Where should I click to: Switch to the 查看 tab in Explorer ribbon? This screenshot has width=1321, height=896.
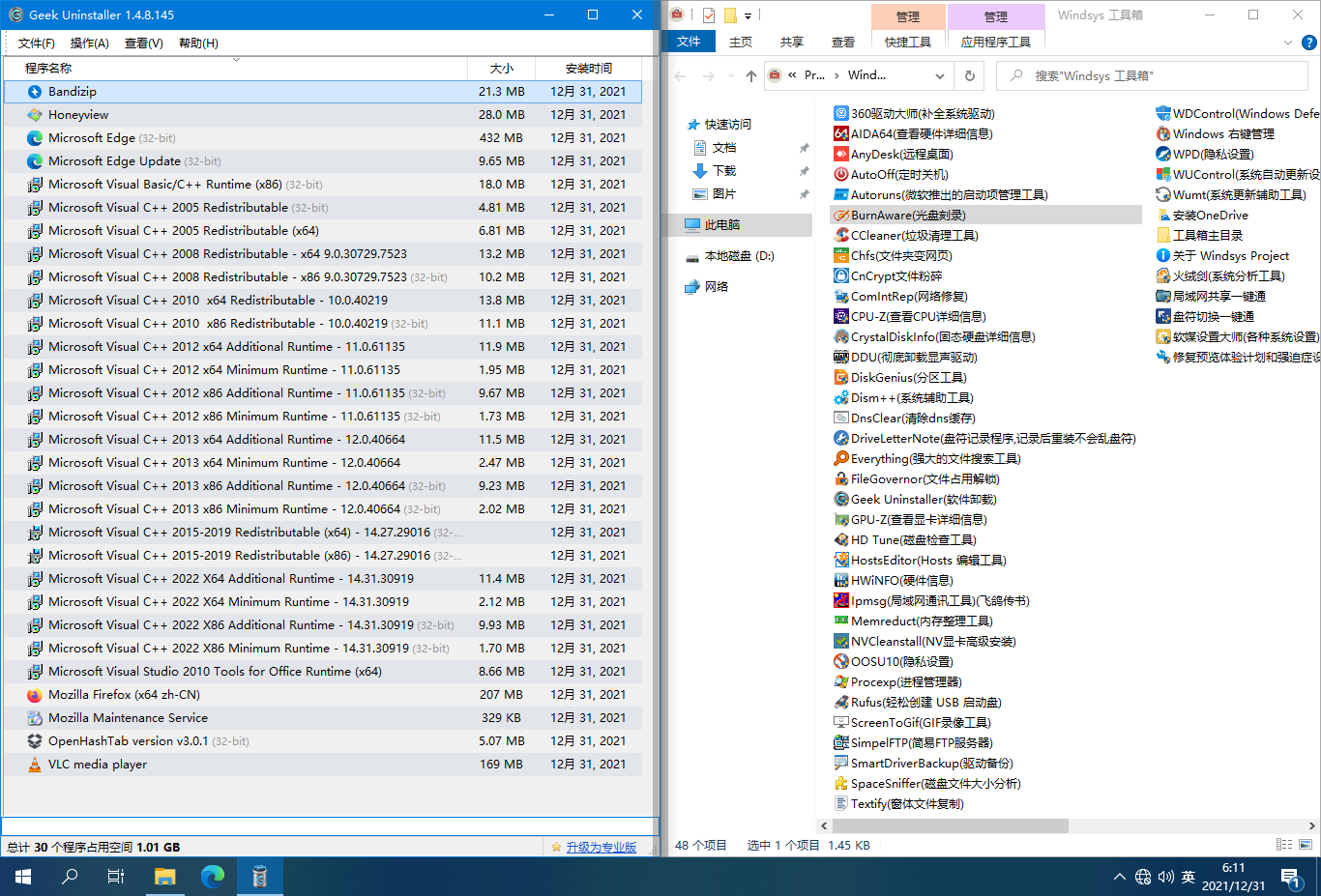[842, 43]
